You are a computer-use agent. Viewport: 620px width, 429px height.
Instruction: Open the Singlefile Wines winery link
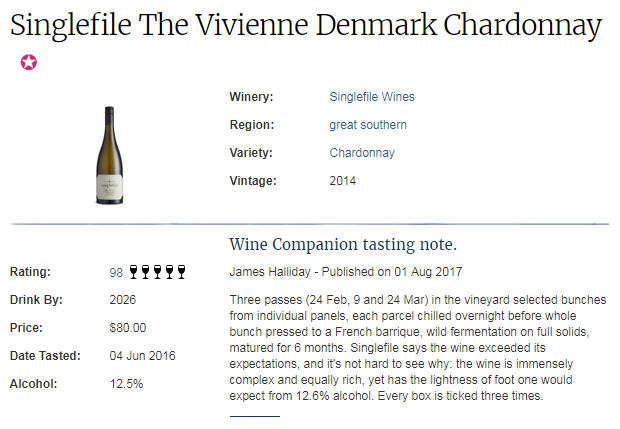click(x=372, y=97)
